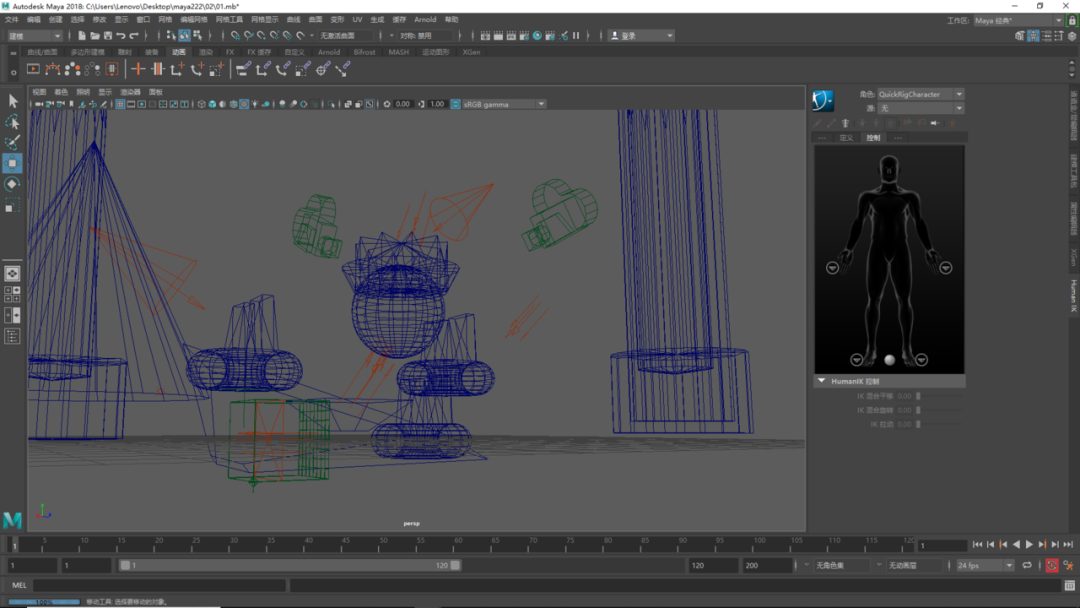Choose the Rotate tool in the toolbox
The height and width of the screenshot is (608, 1080).
[12, 184]
